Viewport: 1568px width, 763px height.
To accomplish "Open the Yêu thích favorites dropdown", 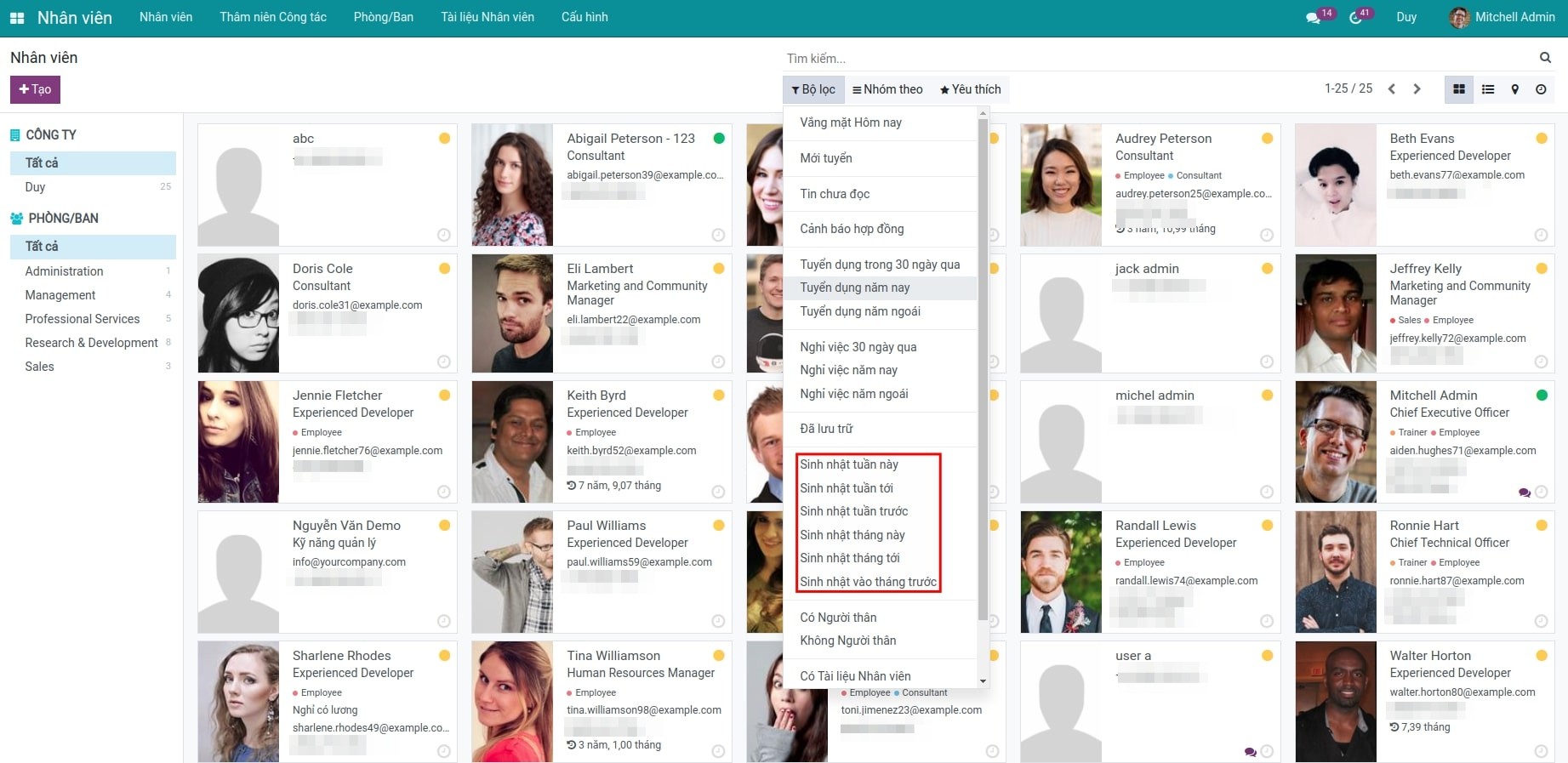I will click(x=970, y=89).
